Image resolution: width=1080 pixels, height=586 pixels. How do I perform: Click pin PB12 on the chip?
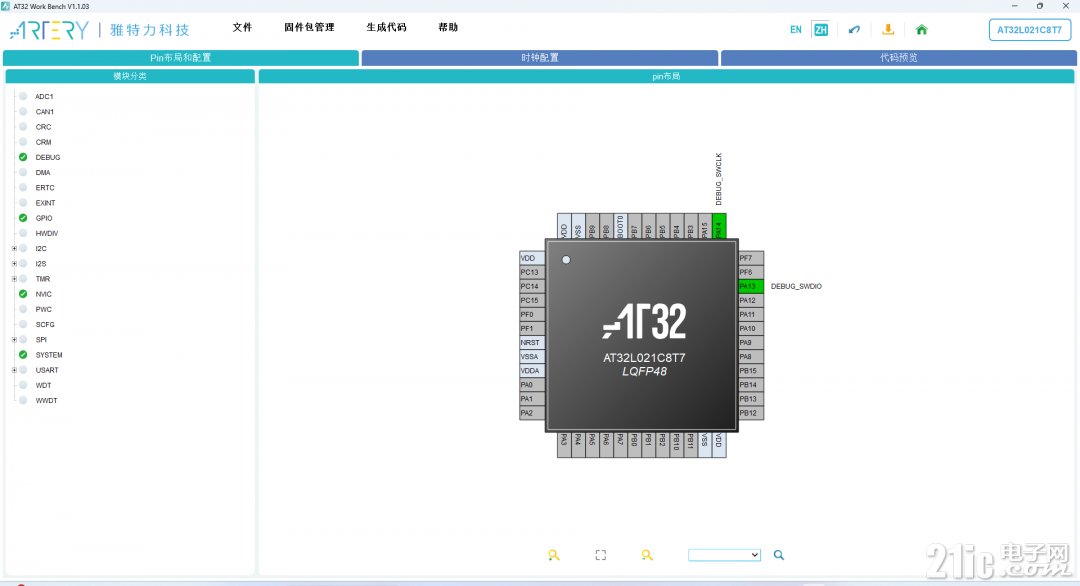tap(751, 413)
